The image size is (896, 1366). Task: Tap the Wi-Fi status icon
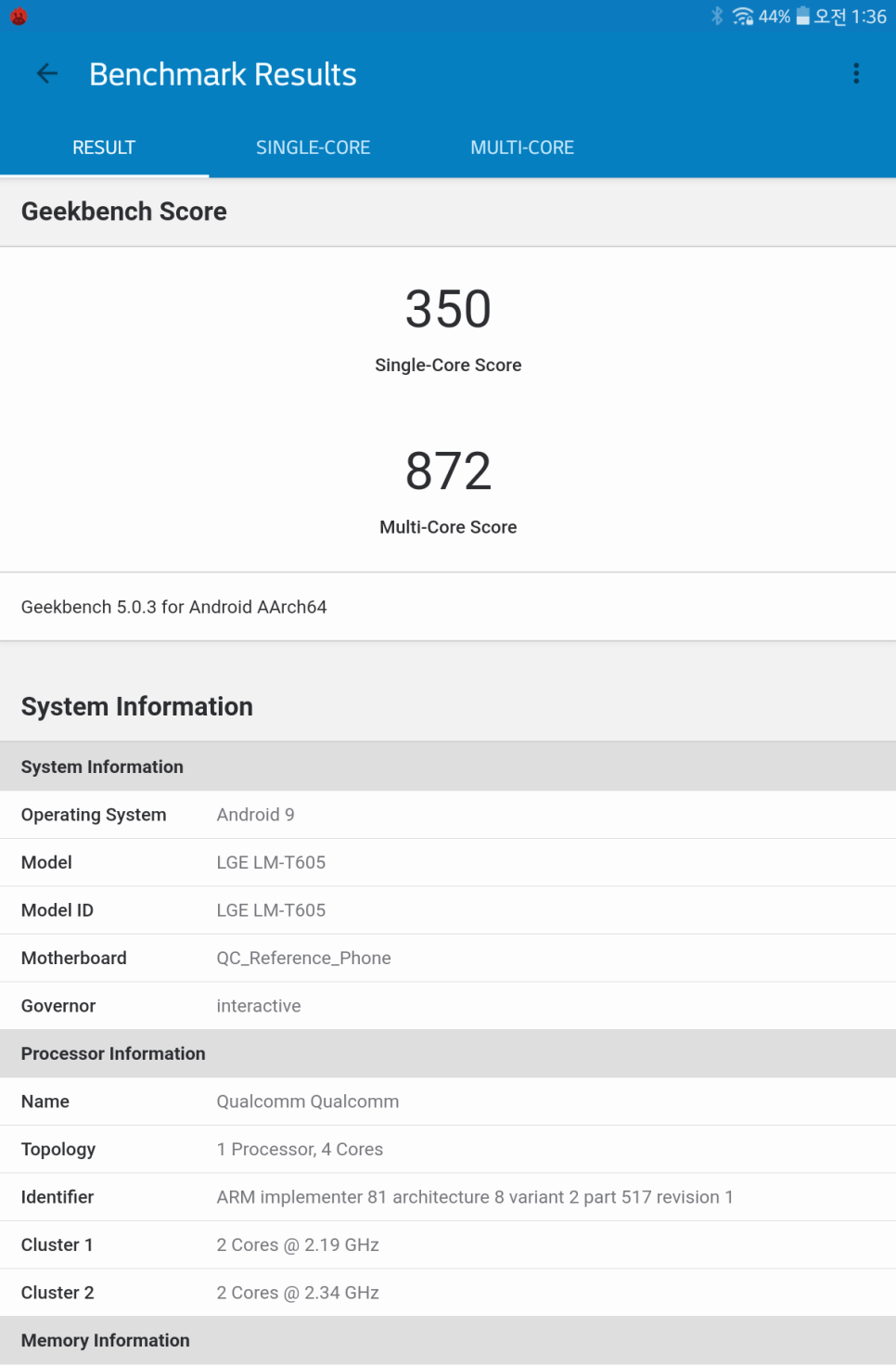click(743, 16)
